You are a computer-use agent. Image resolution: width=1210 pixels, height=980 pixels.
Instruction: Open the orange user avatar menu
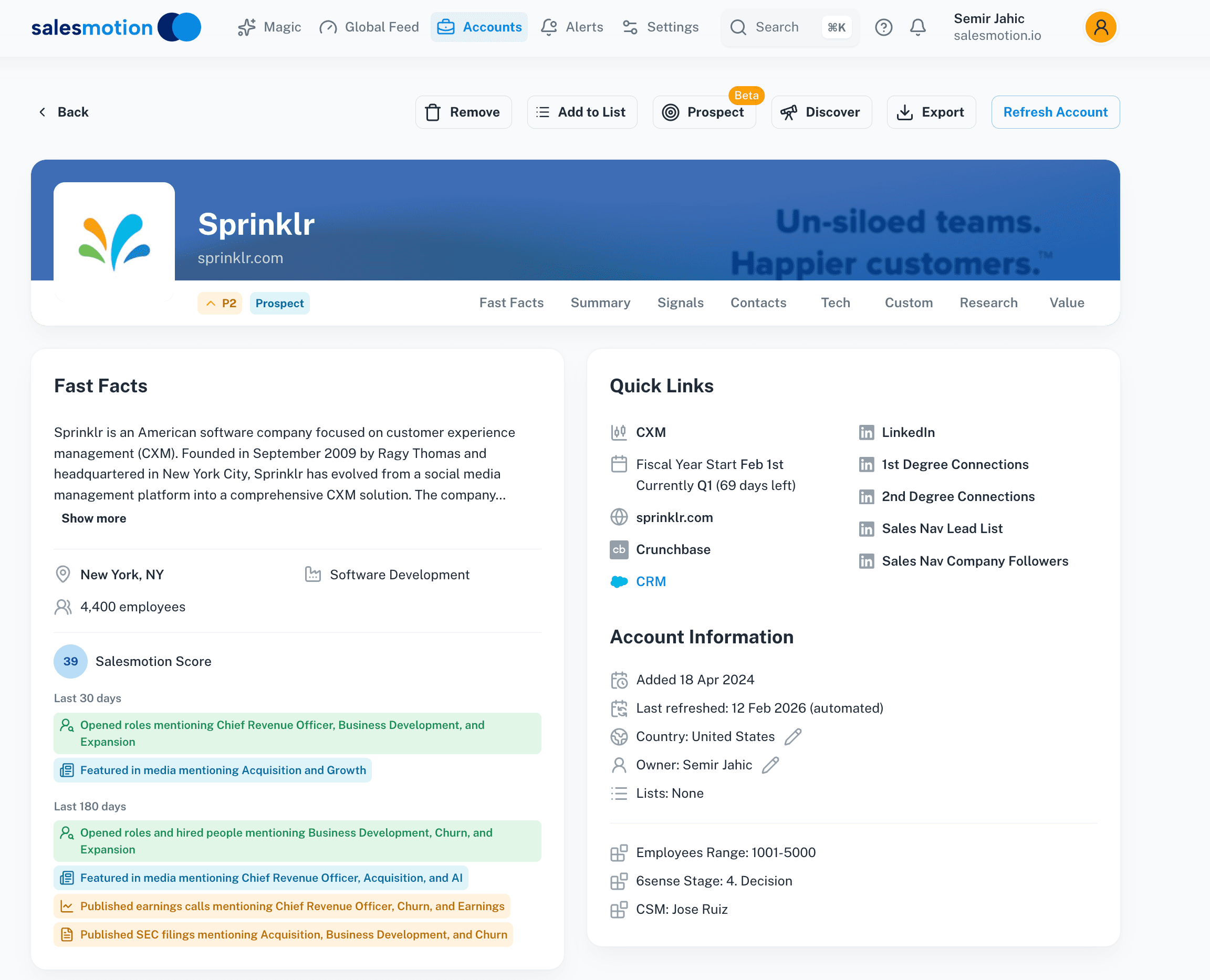click(x=1101, y=27)
